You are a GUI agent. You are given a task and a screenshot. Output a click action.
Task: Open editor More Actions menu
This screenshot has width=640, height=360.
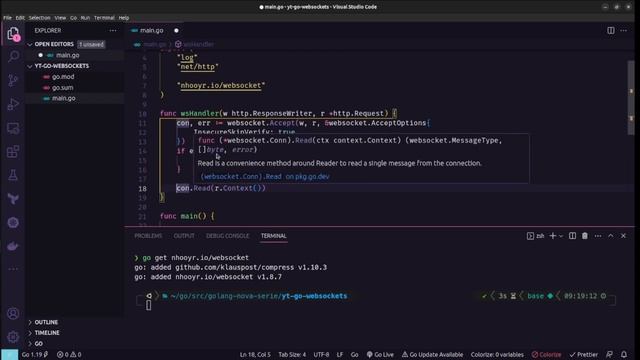623,31
